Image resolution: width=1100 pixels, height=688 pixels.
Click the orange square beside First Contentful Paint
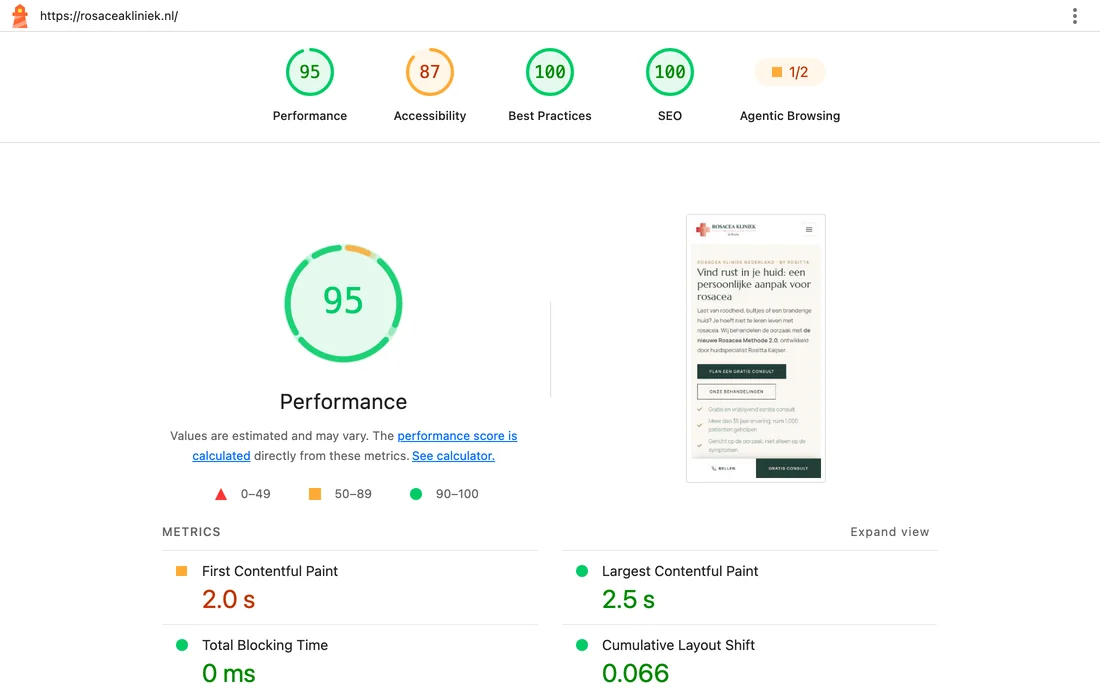pyautogui.click(x=182, y=571)
